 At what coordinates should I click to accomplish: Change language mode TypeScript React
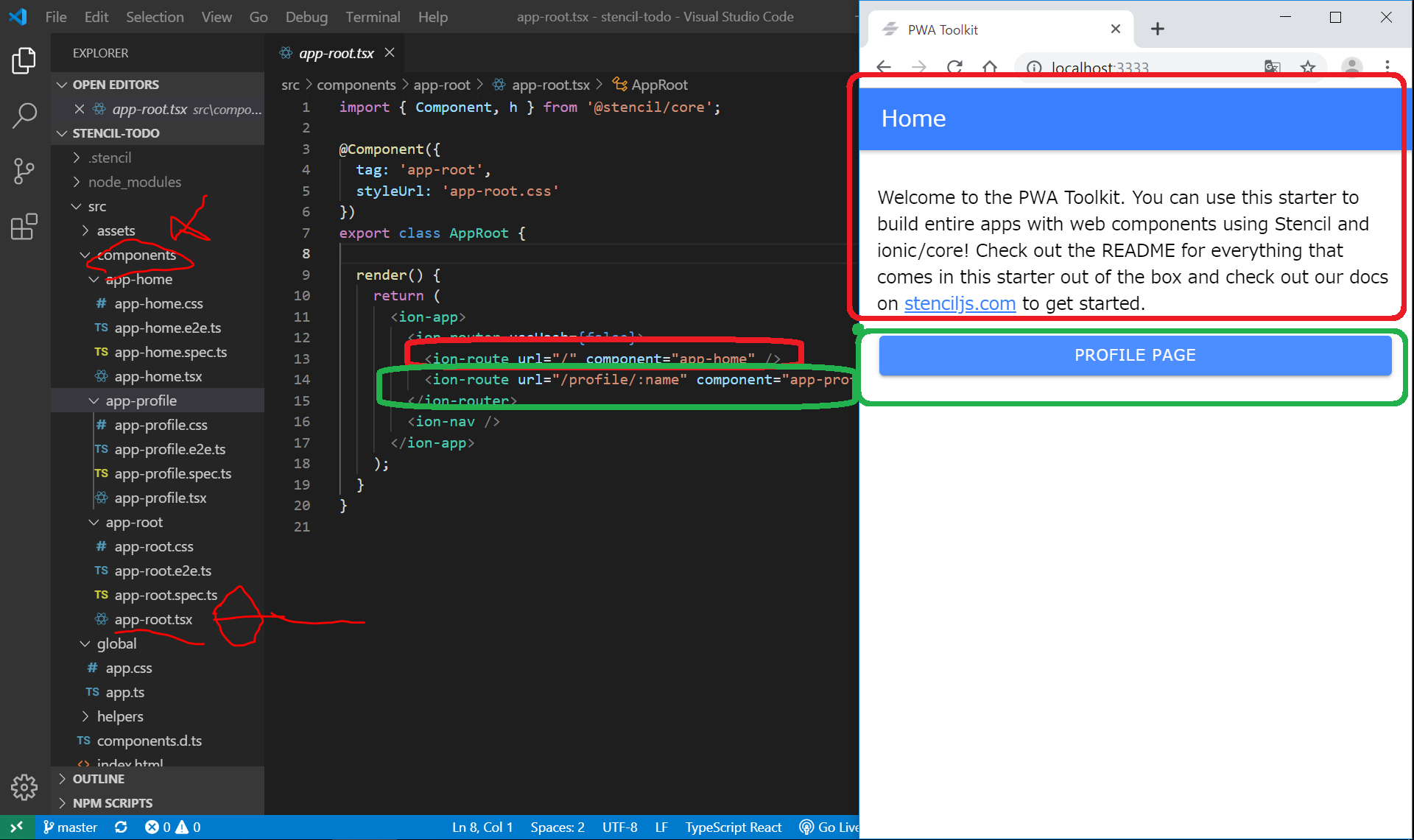coord(734,827)
